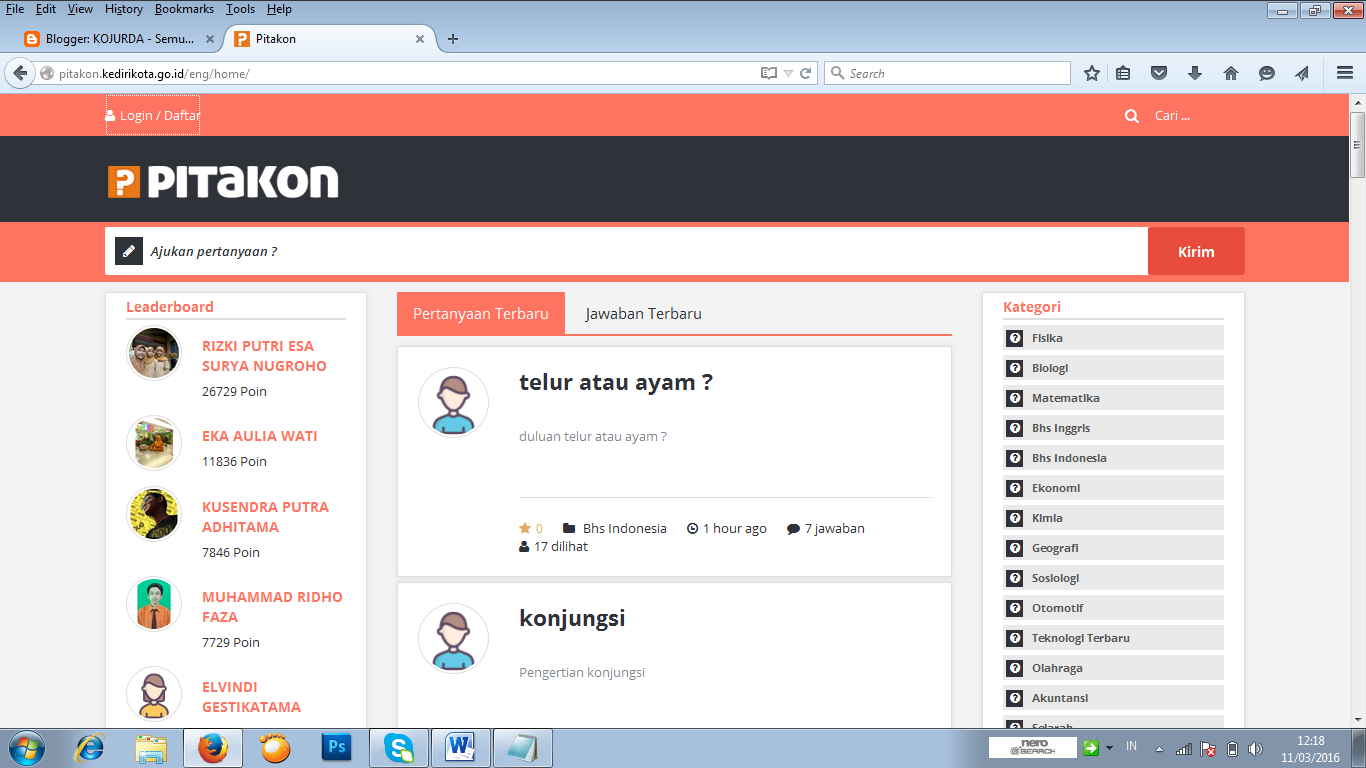1366x768 pixels.
Task: Open Kusendra Putra Adhitama profile
Action: pos(265,517)
